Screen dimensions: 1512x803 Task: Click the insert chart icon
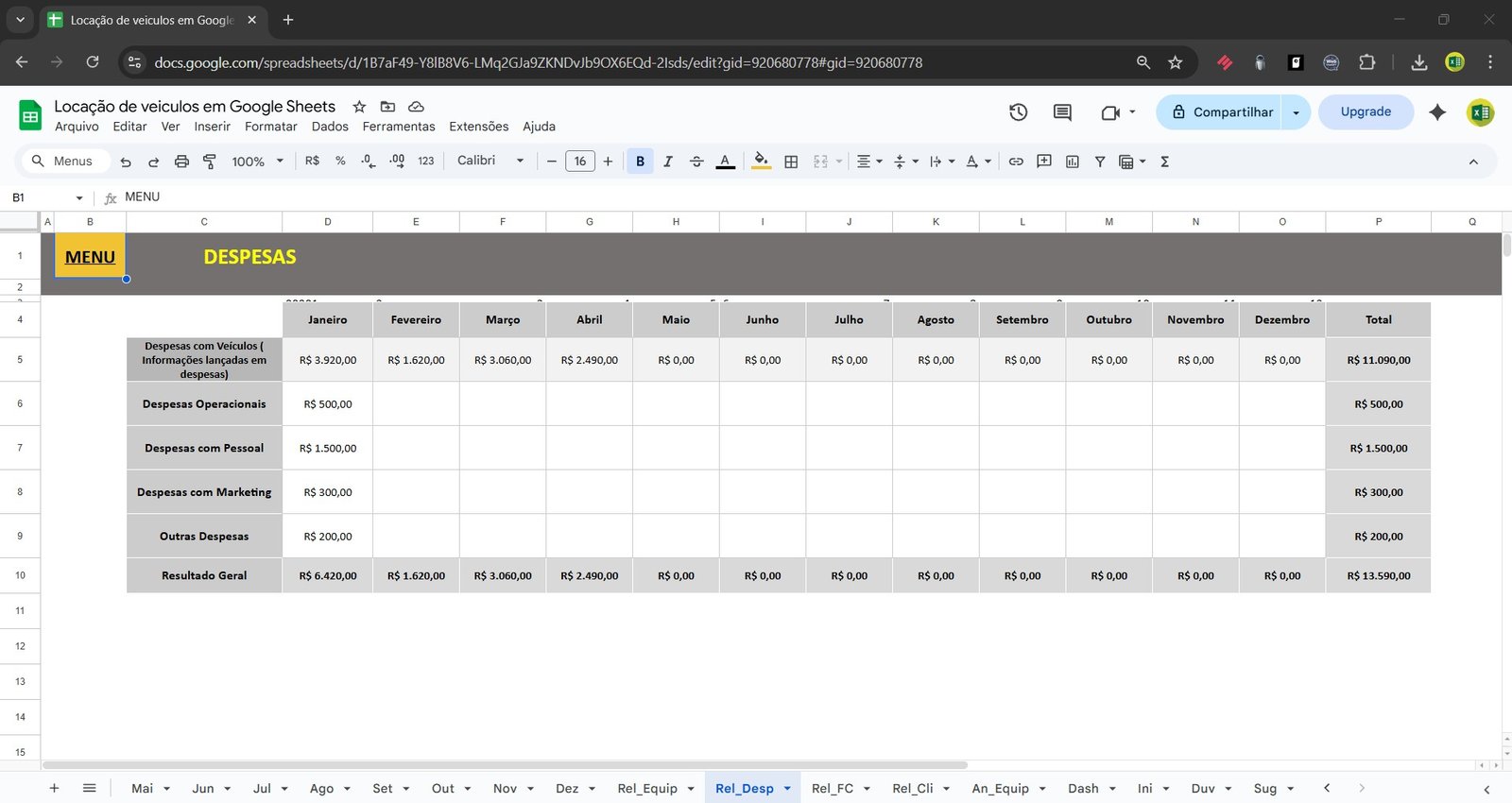[x=1072, y=162]
